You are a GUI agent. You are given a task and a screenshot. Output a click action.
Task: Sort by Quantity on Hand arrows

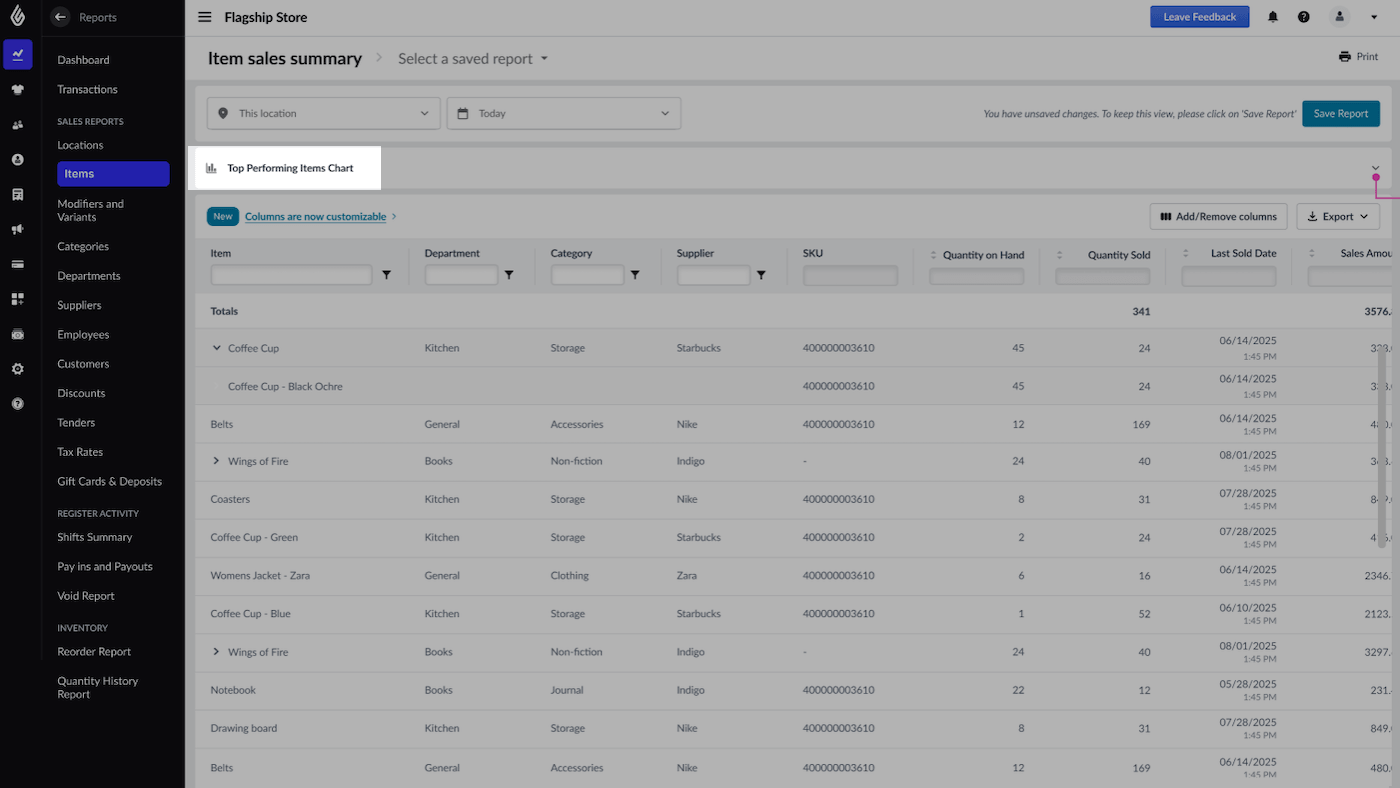(934, 255)
